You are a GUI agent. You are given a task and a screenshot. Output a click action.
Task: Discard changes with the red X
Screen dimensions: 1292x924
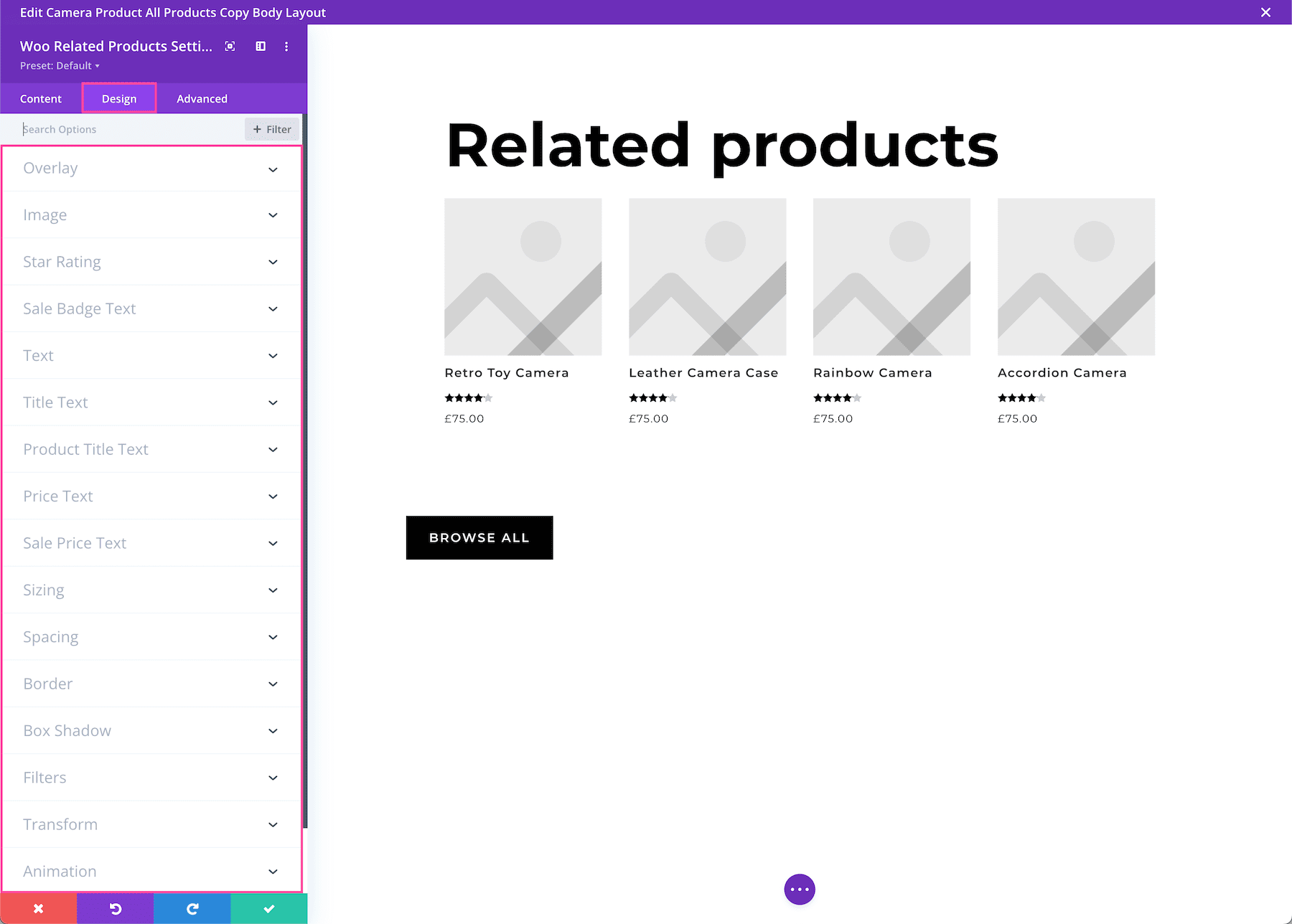(38, 908)
